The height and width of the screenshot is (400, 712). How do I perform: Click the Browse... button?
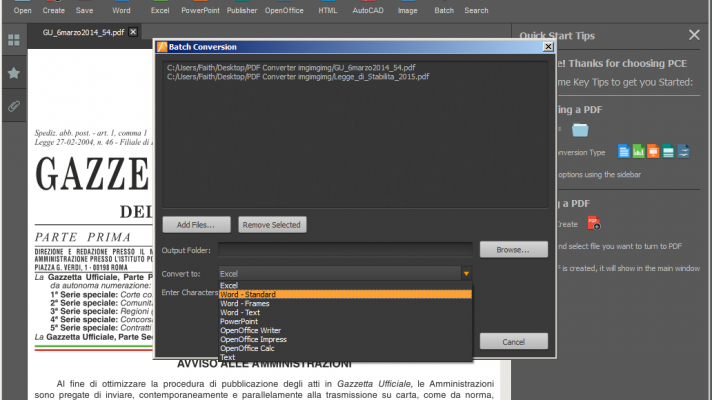[x=514, y=250]
